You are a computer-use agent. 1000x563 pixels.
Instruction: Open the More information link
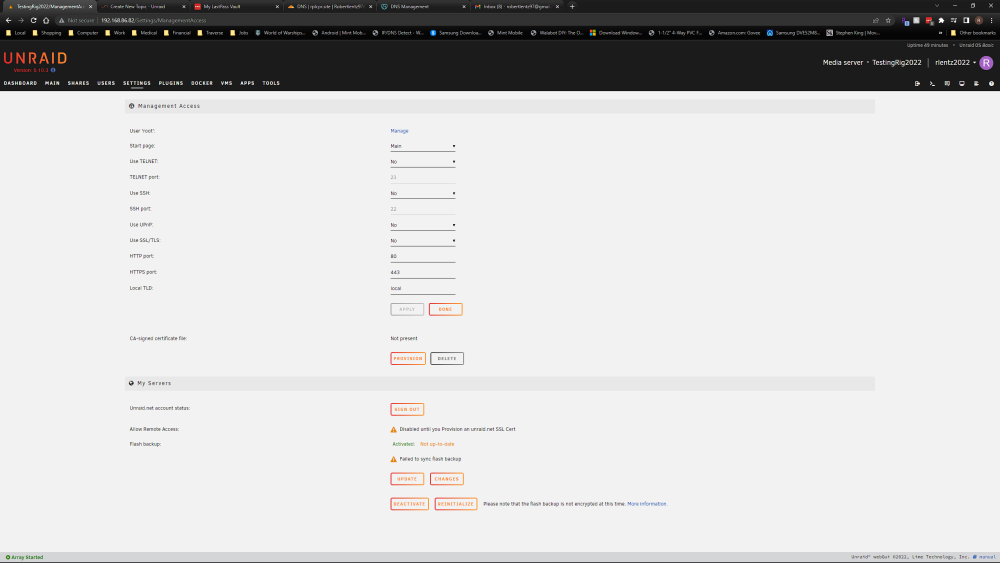coord(647,504)
